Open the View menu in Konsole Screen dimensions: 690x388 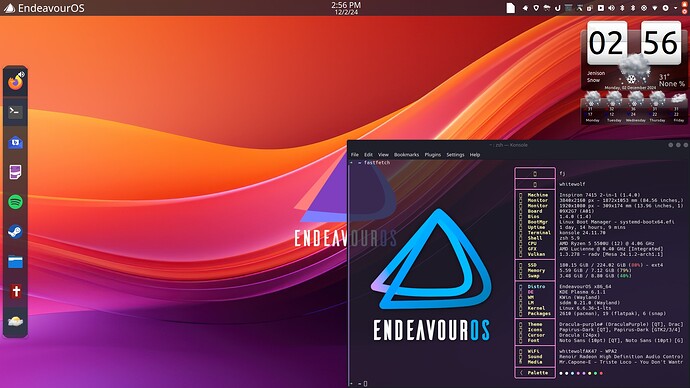[x=383, y=155]
